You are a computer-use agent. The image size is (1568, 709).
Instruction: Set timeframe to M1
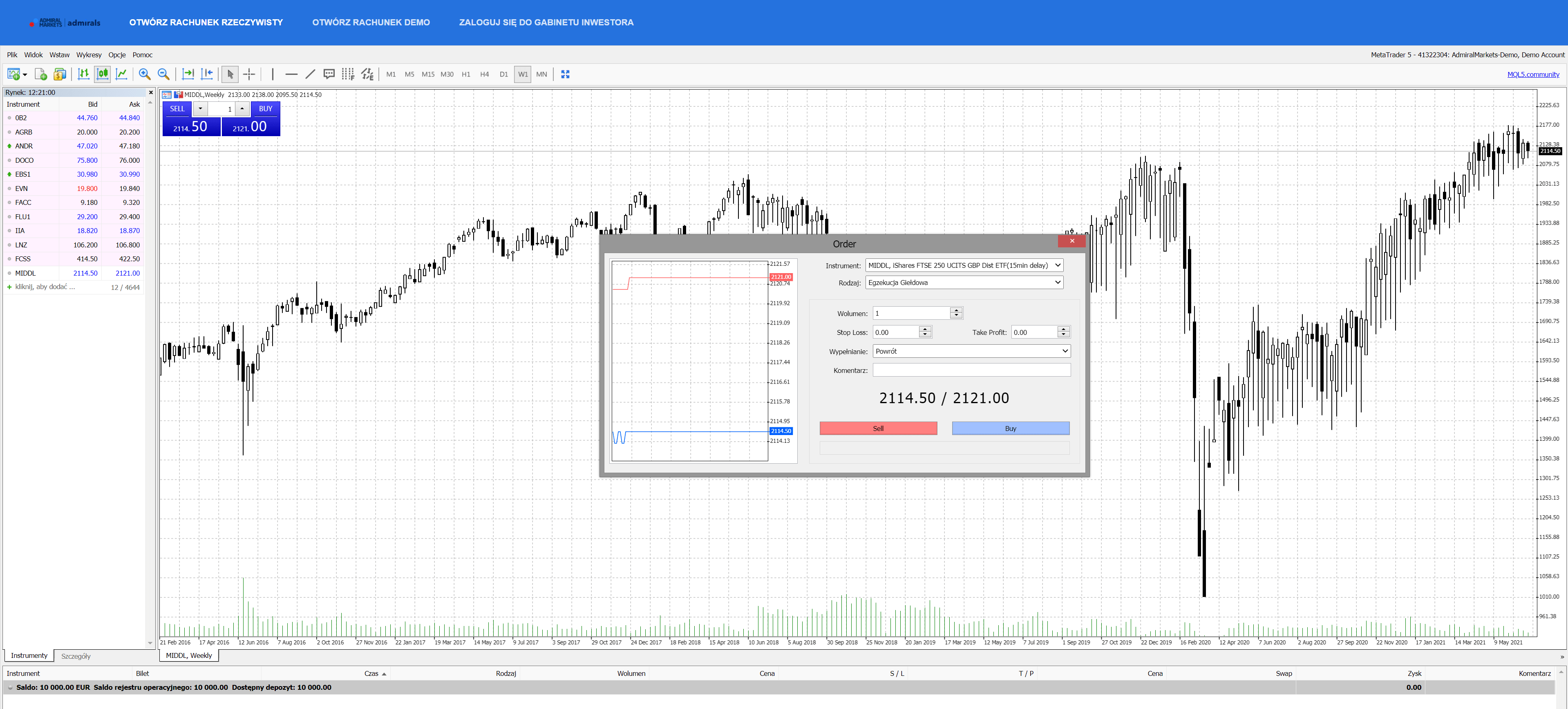coord(391,74)
